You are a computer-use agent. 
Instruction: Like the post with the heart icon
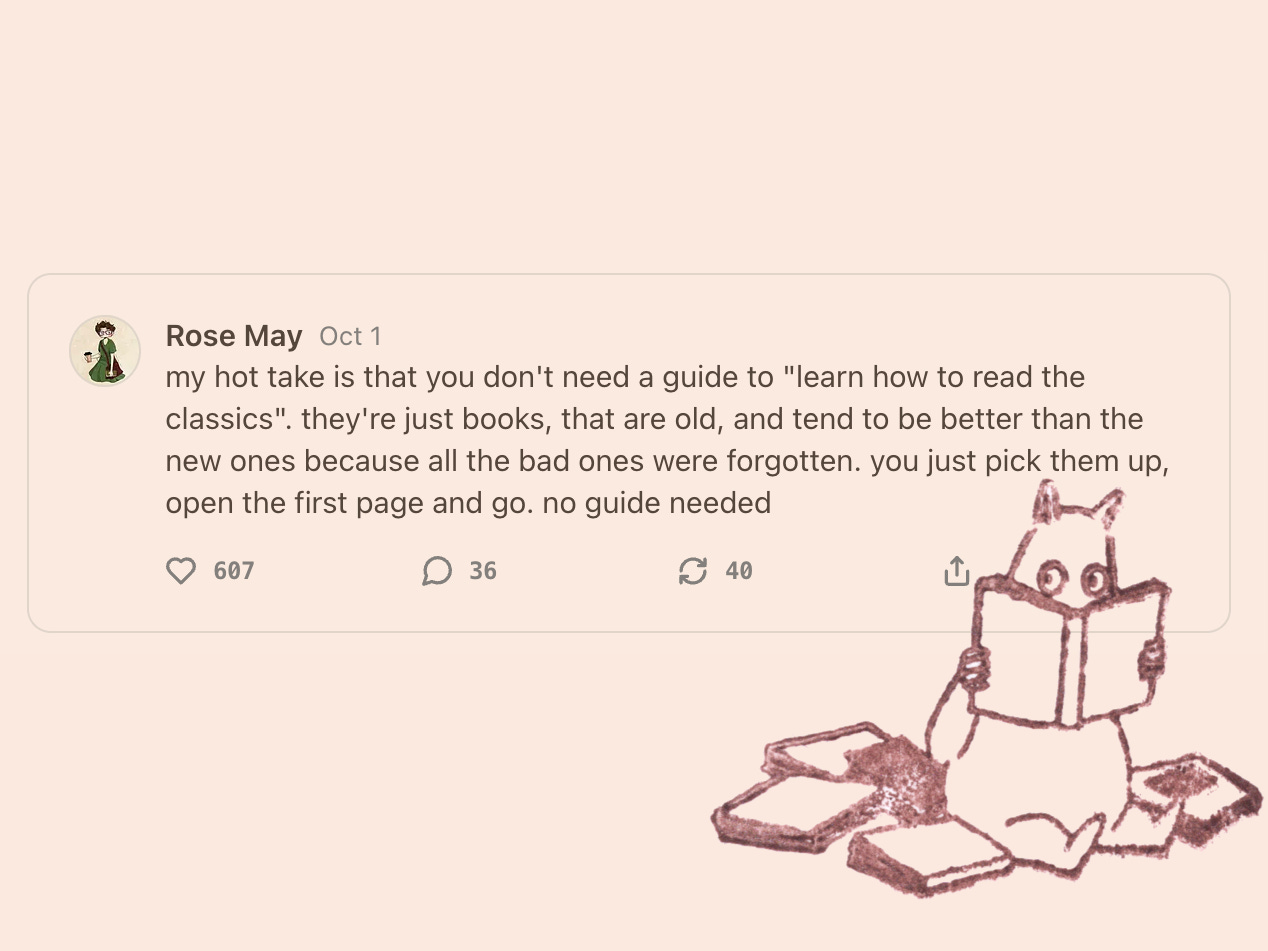181,571
